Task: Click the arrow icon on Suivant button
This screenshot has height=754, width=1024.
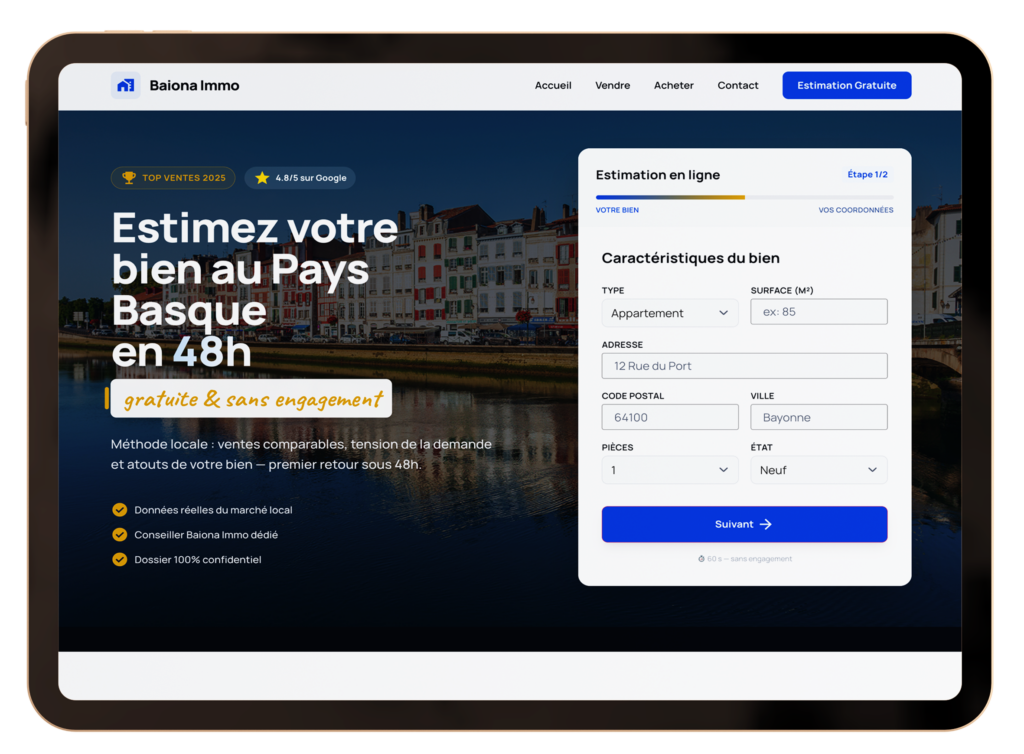Action: coord(766,524)
